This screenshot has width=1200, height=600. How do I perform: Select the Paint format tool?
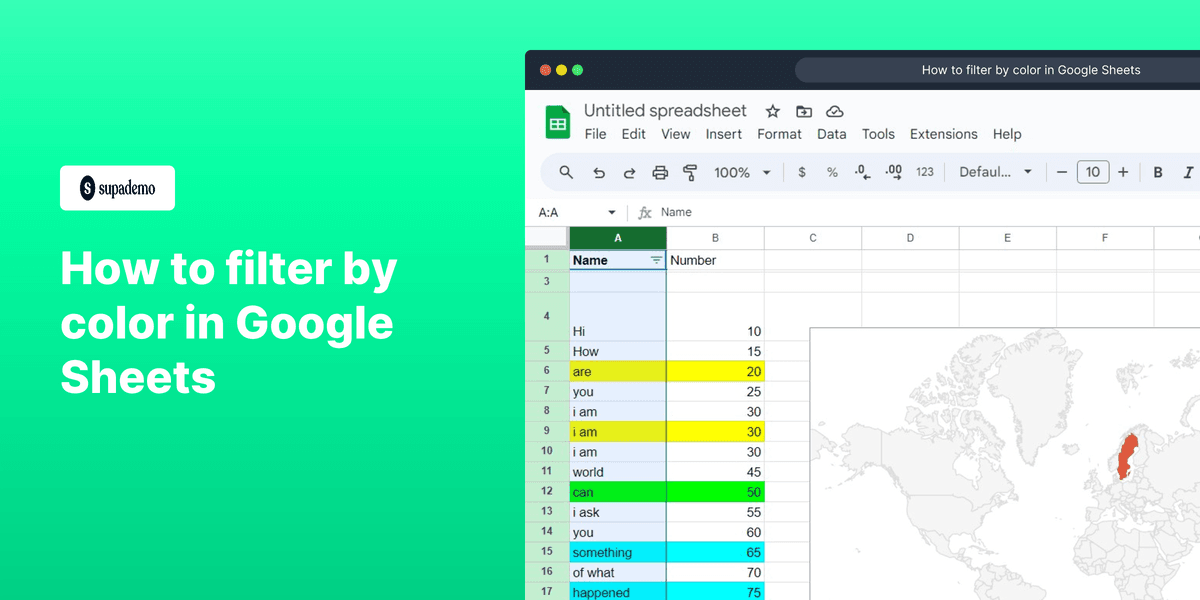click(691, 171)
